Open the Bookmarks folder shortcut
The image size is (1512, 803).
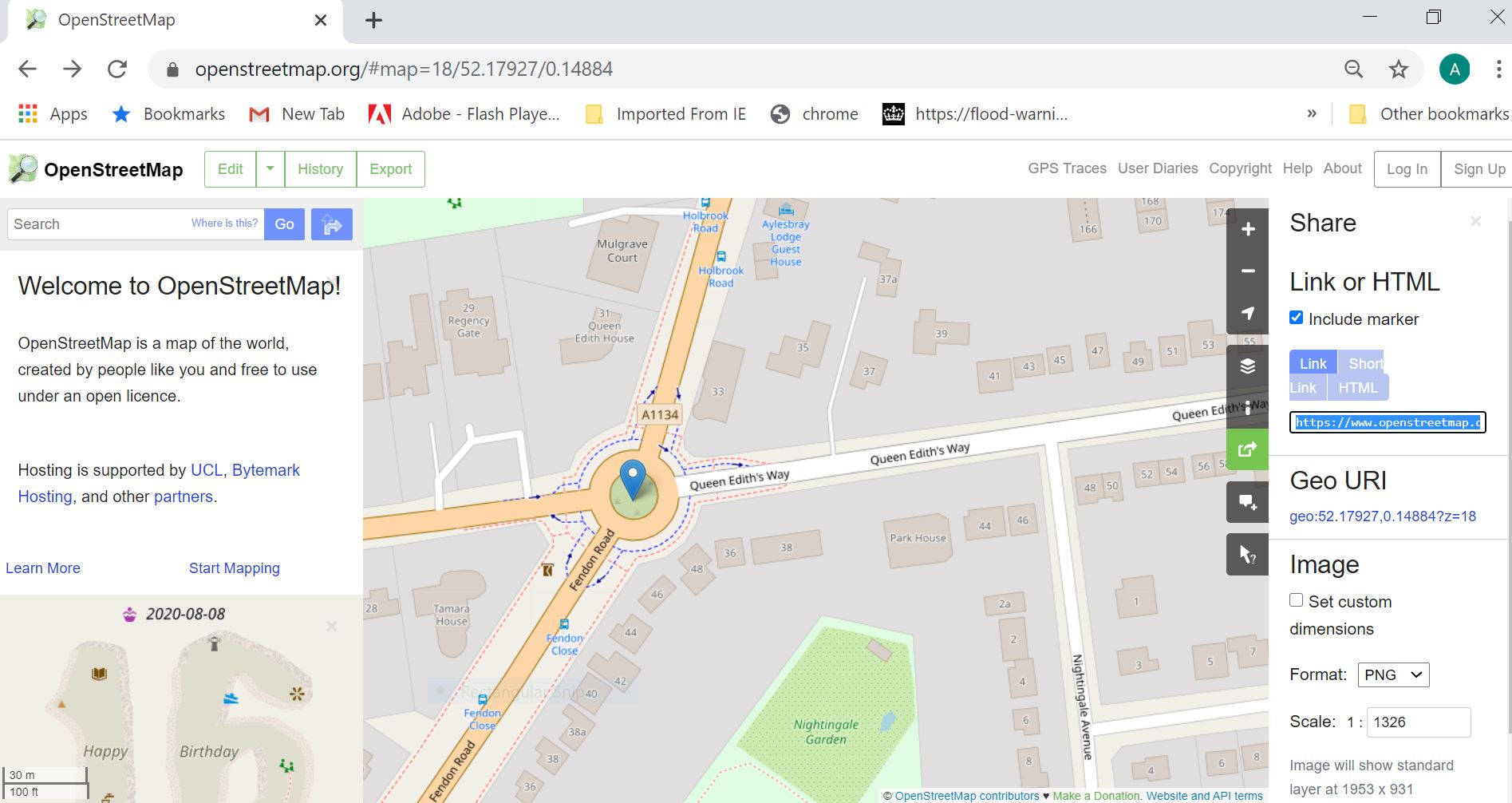click(169, 114)
